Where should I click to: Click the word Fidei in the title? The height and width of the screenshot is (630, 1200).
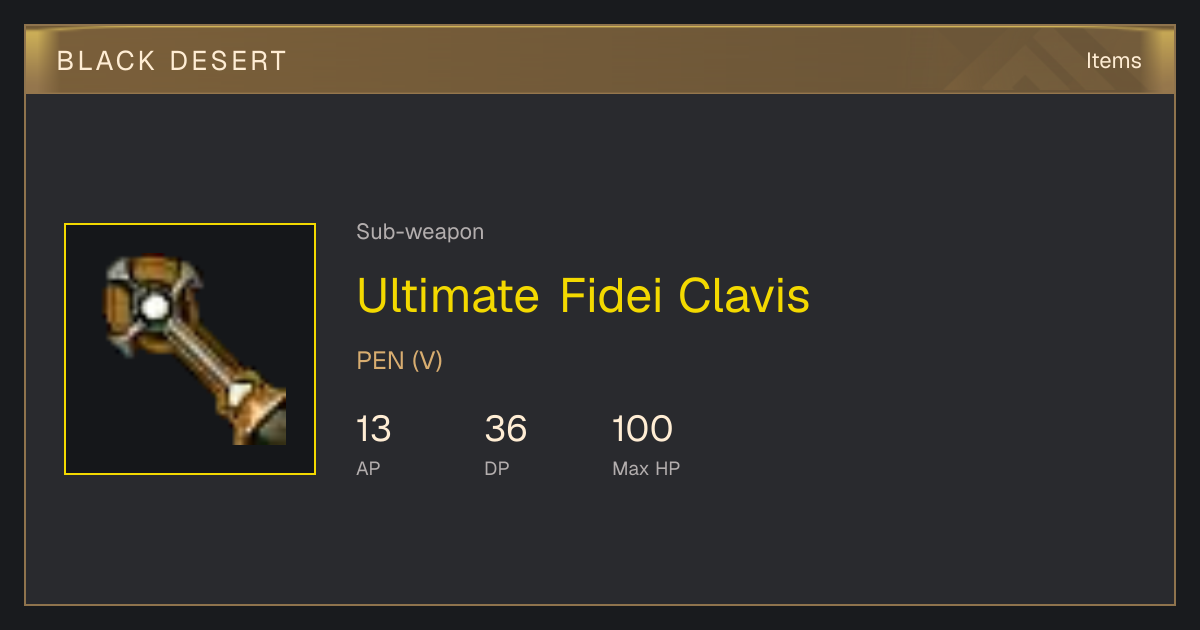610,295
